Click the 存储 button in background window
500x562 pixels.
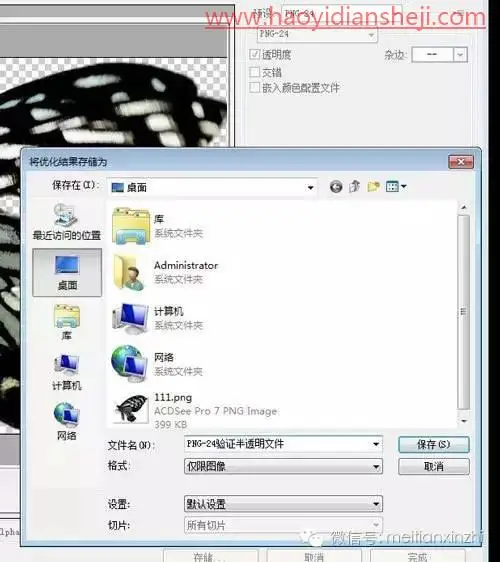(x=211, y=556)
